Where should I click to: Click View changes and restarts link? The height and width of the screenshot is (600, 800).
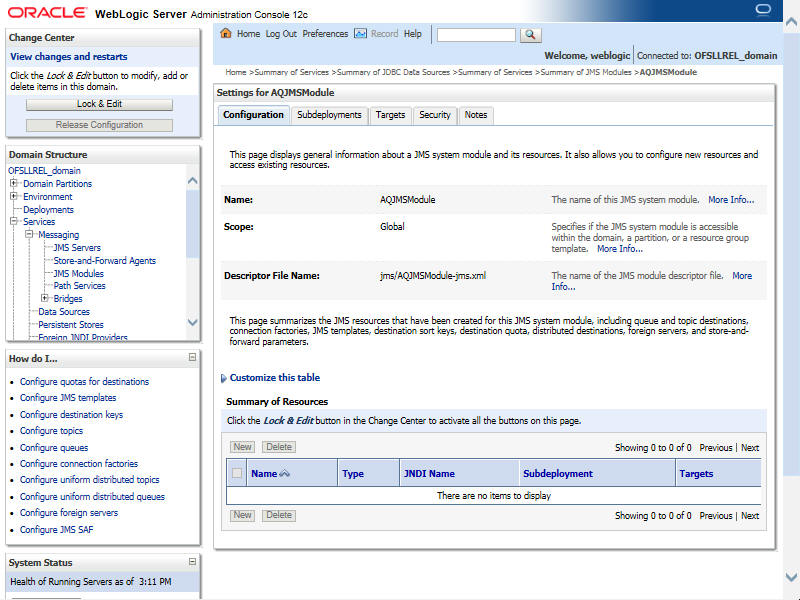click(69, 57)
